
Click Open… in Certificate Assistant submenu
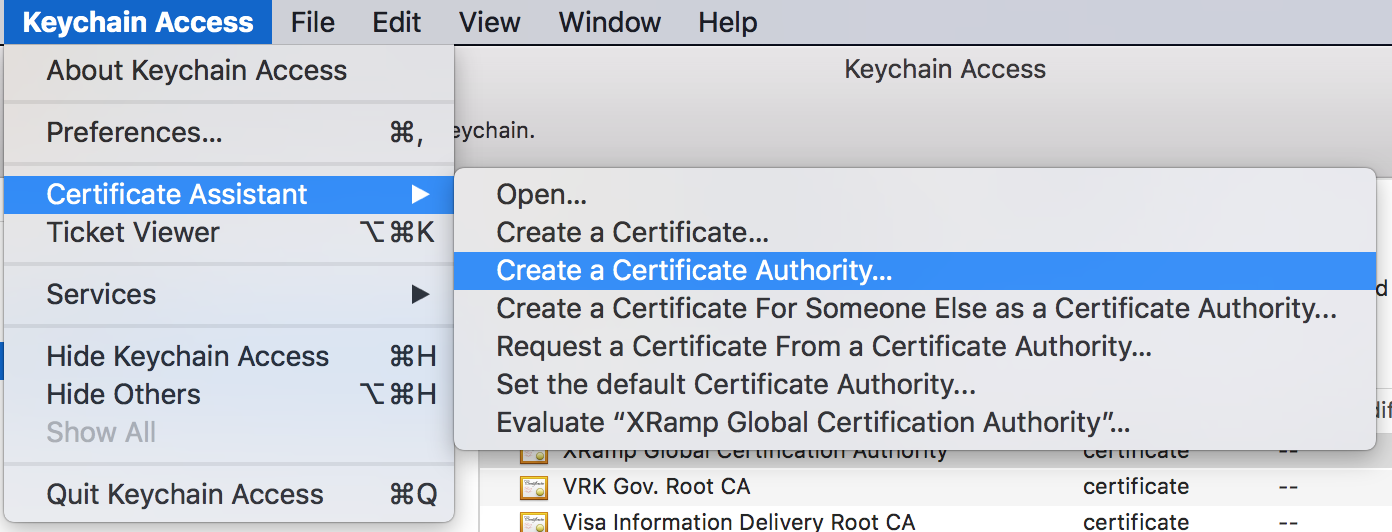click(915, 195)
